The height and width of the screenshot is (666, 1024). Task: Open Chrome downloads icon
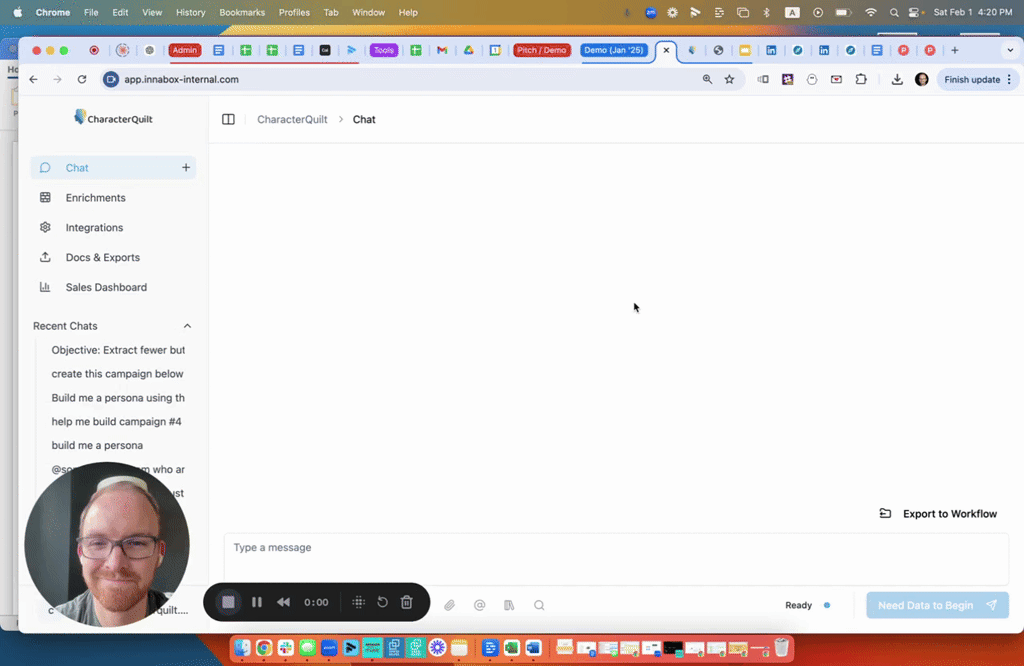897,80
